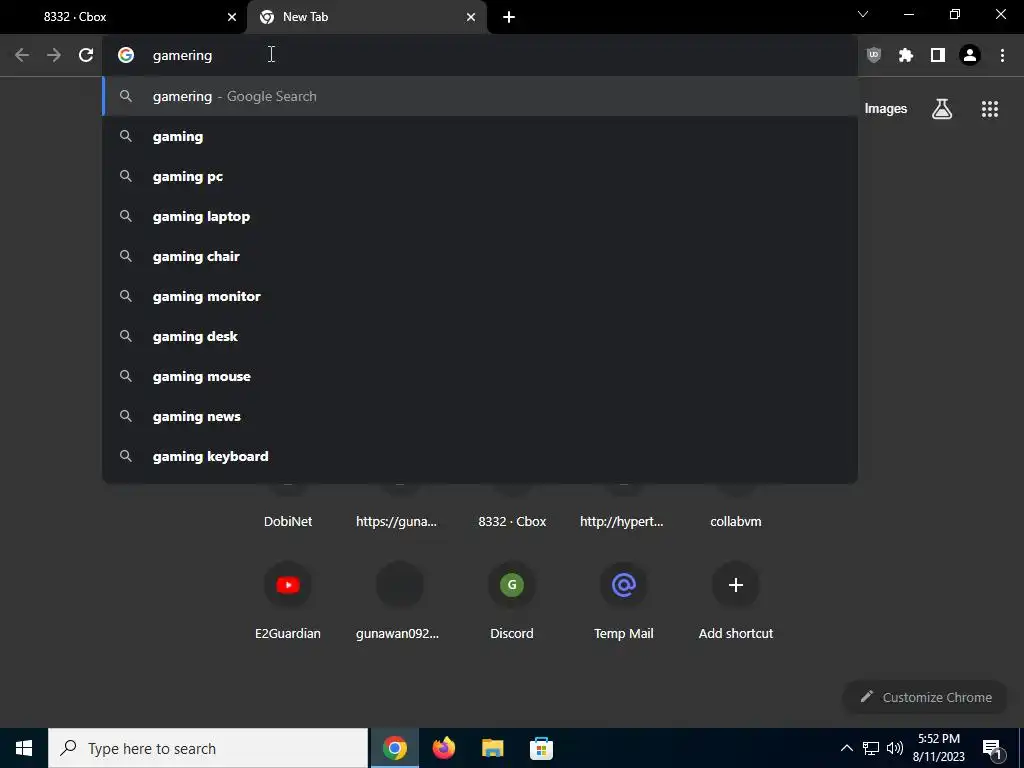This screenshot has width=1024, height=768.
Task: Open the Extensions puzzle piece menu
Action: click(906, 56)
